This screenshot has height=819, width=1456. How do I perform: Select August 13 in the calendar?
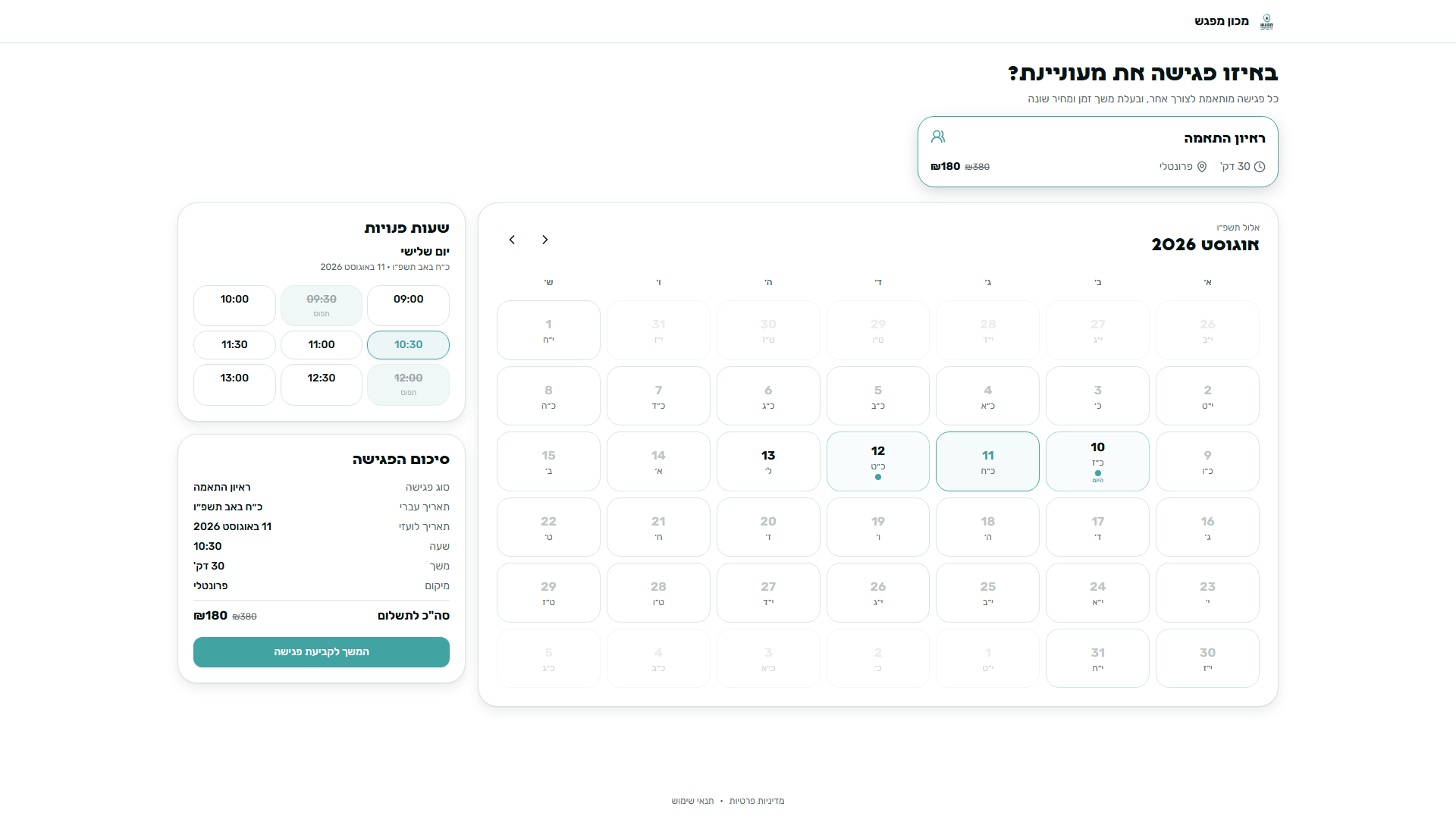[x=768, y=461]
